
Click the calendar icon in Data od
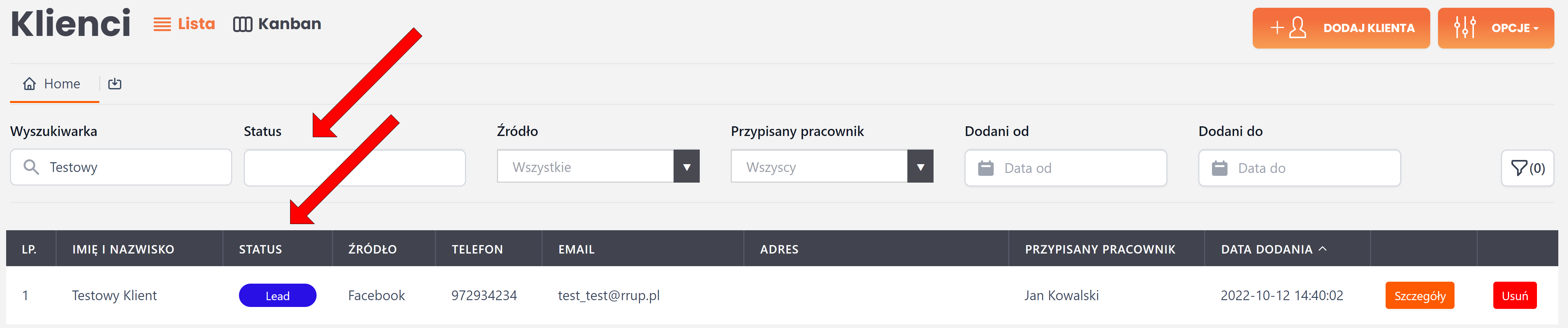point(986,168)
